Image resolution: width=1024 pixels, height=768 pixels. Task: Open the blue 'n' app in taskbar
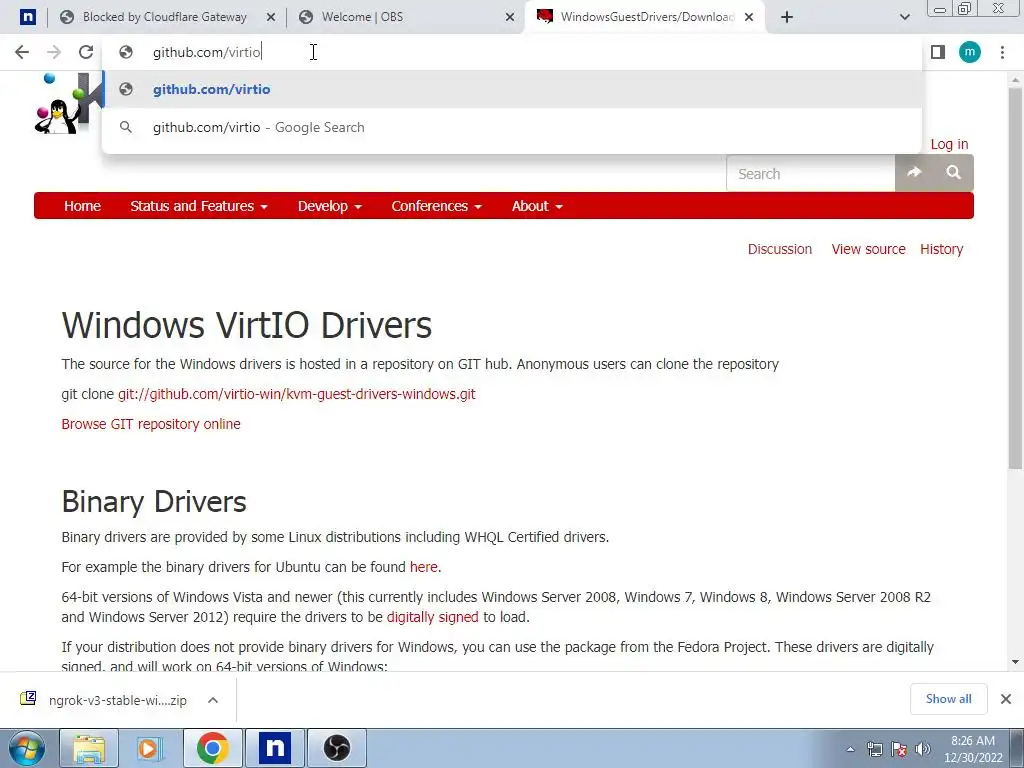pos(275,748)
